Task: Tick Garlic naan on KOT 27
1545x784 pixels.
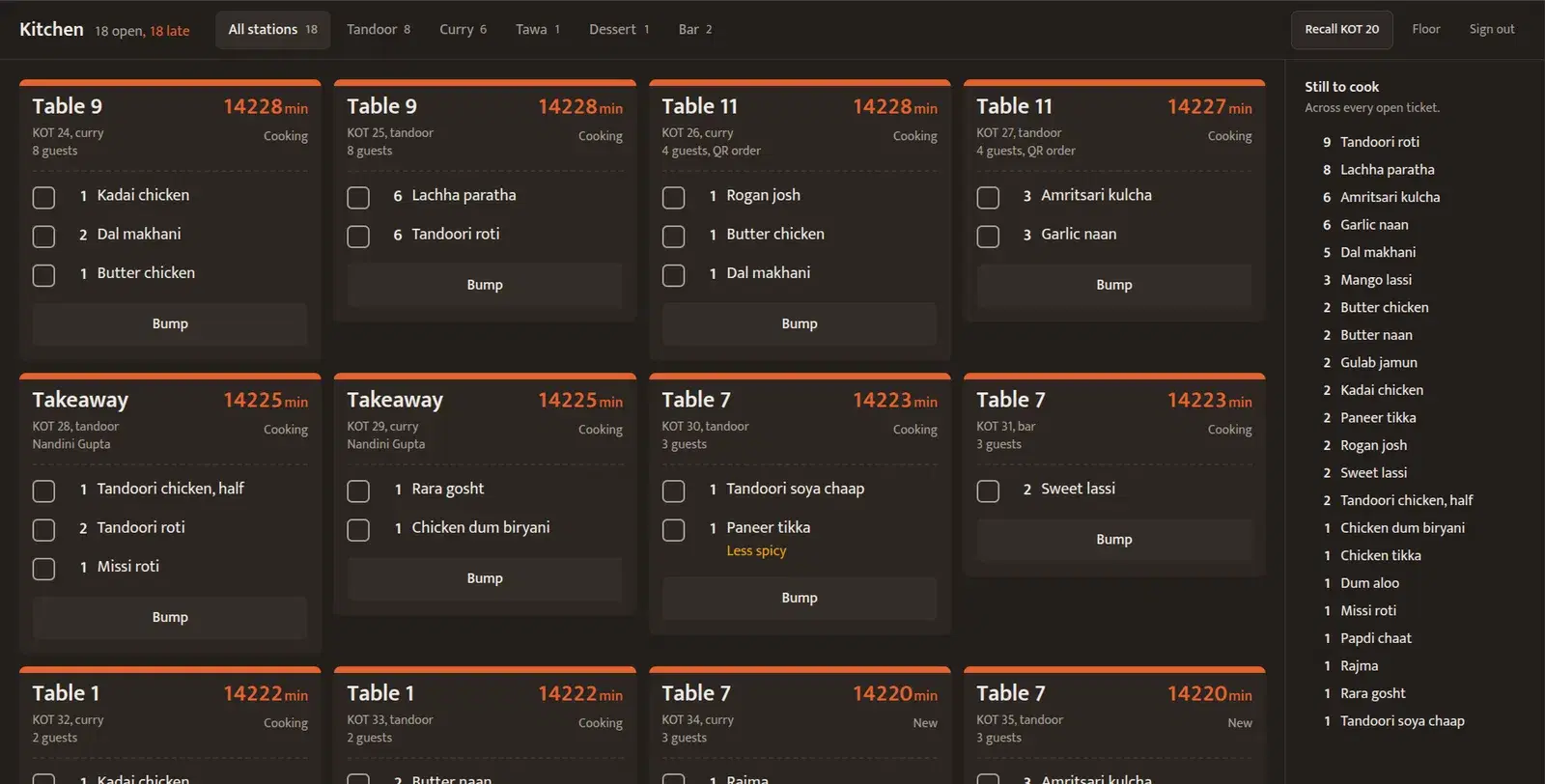Action: [x=988, y=237]
